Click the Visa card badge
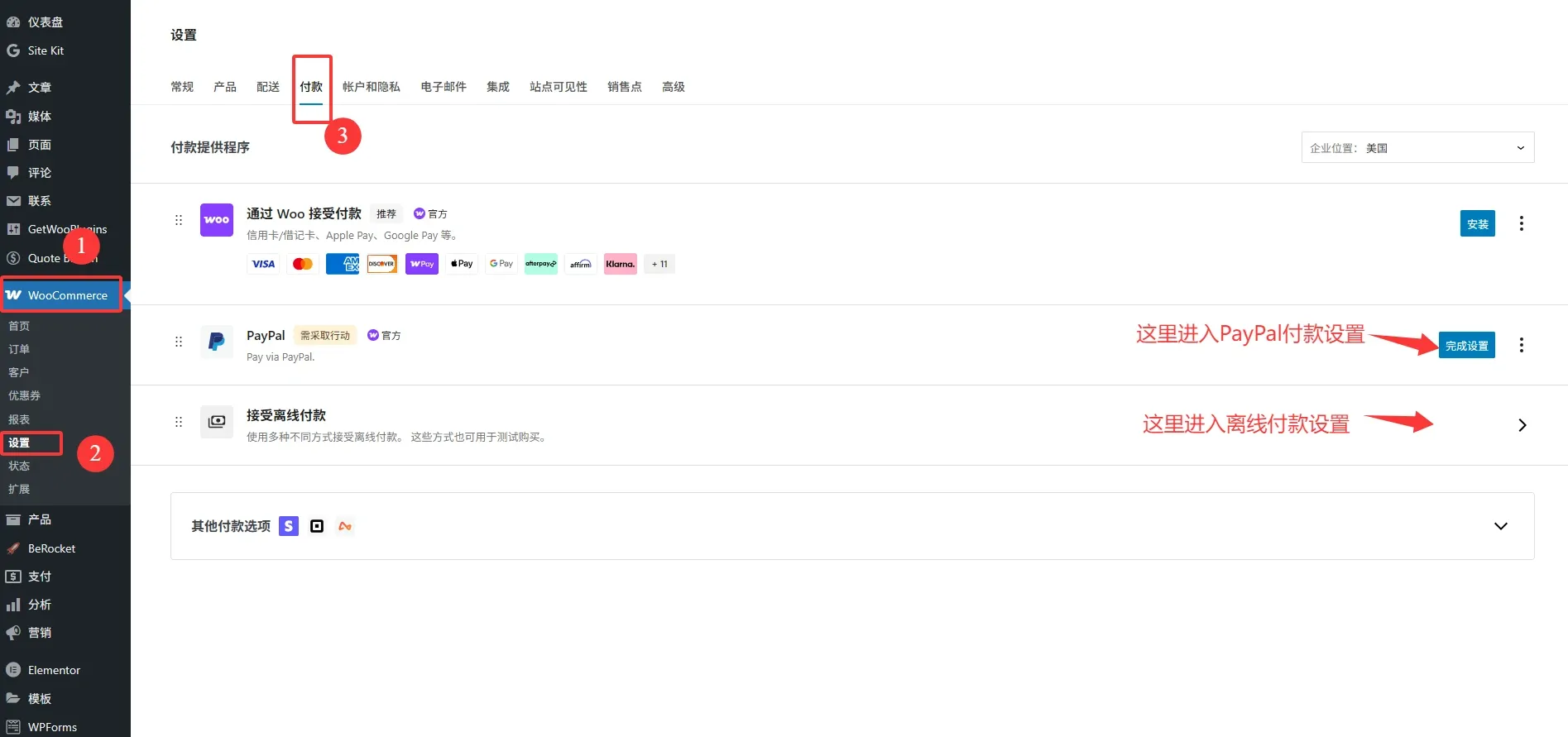Image resolution: width=1568 pixels, height=737 pixels. click(263, 264)
